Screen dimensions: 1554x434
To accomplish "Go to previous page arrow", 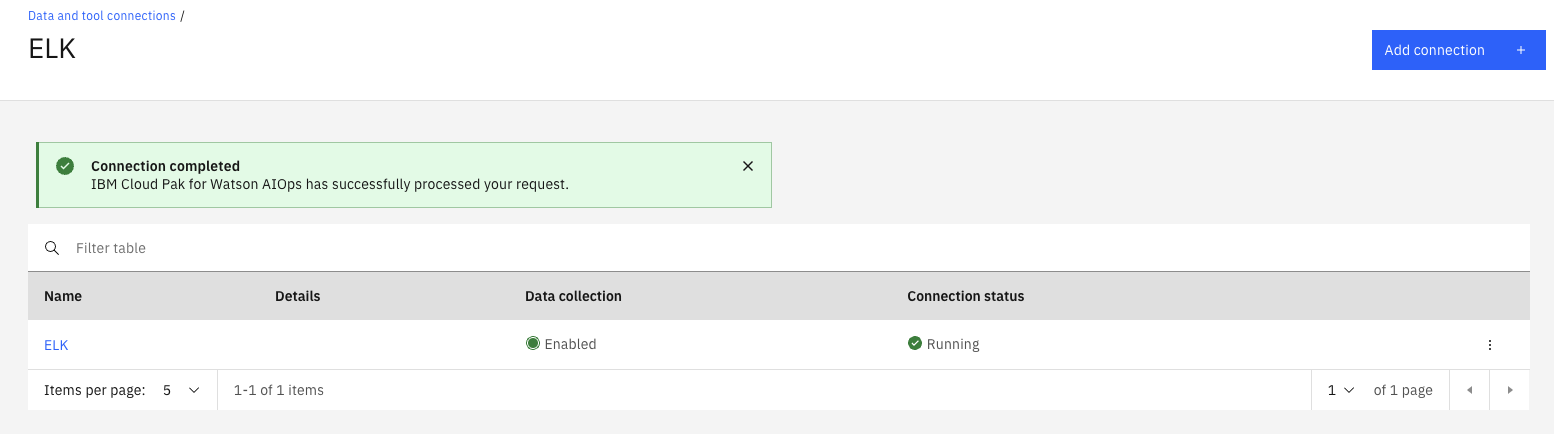I will (x=1469, y=390).
